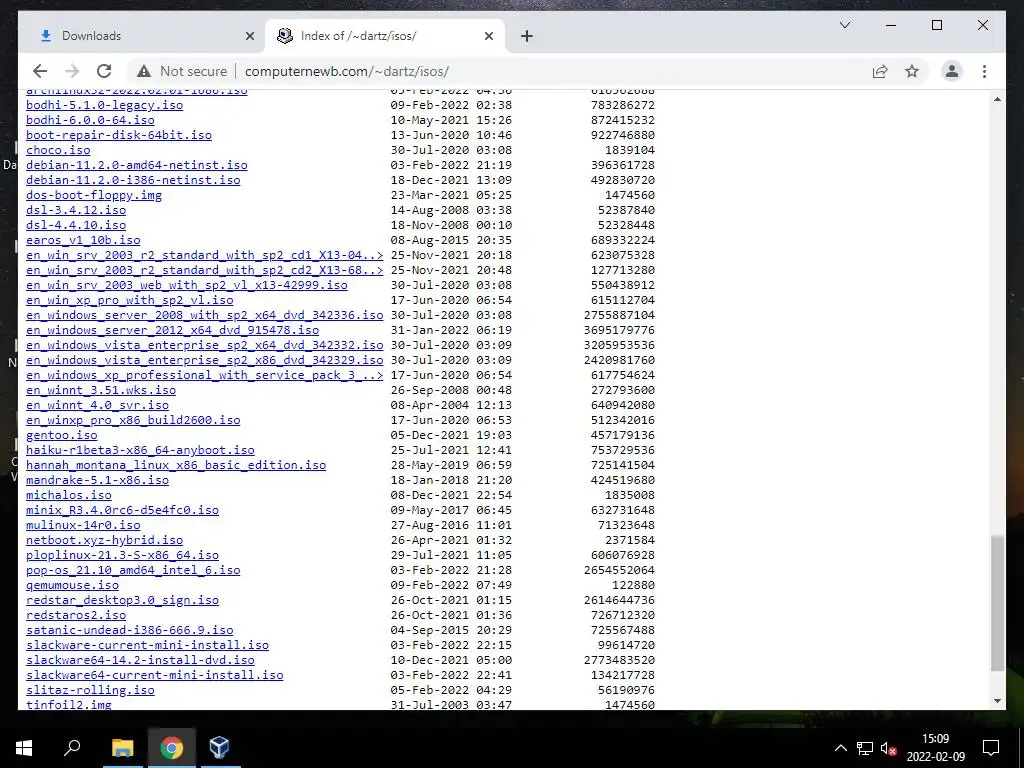Click the muted volume tray icon
The height and width of the screenshot is (768, 1024).
point(888,748)
